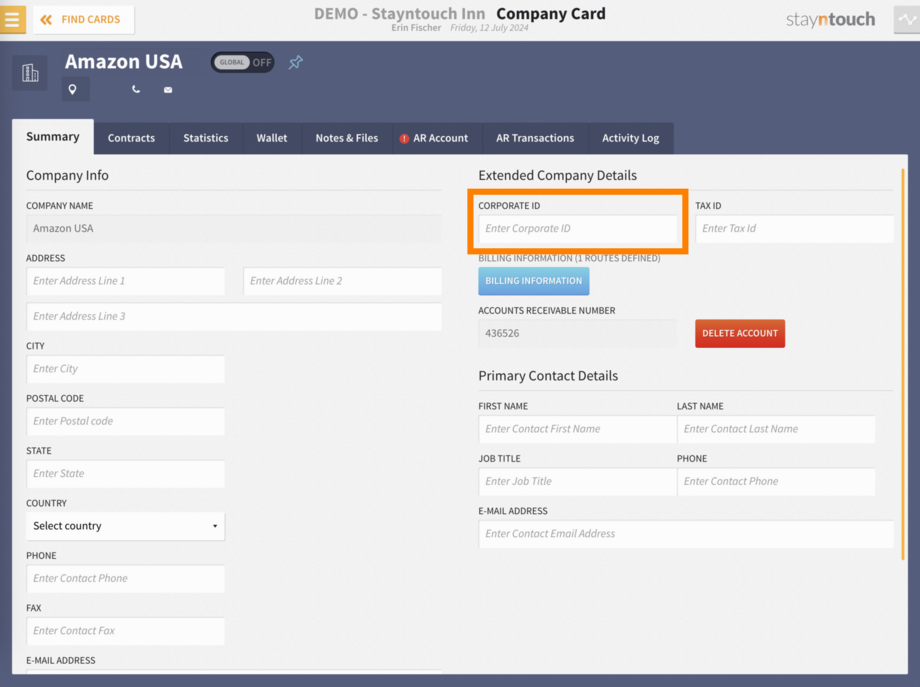Focus the Postal Code input field

point(126,421)
